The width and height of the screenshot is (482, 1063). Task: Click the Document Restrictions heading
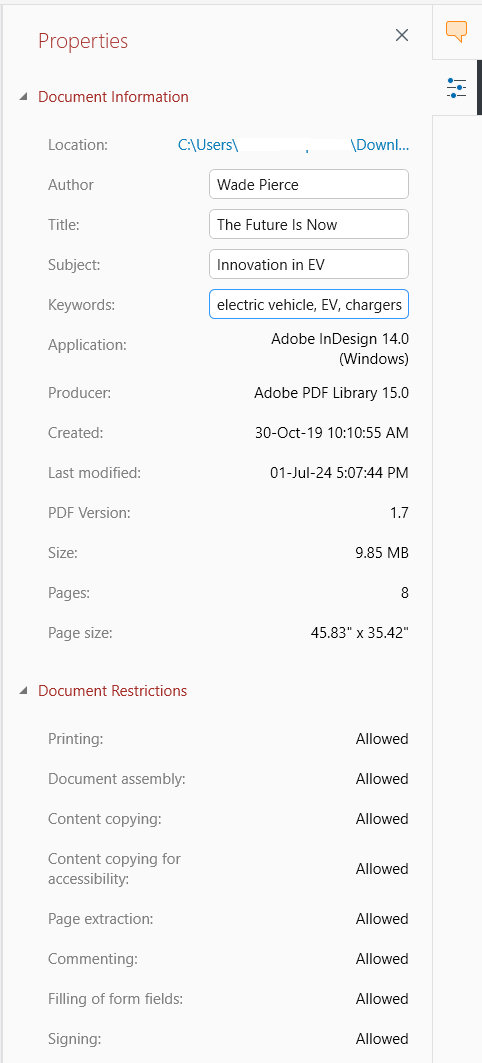click(113, 691)
